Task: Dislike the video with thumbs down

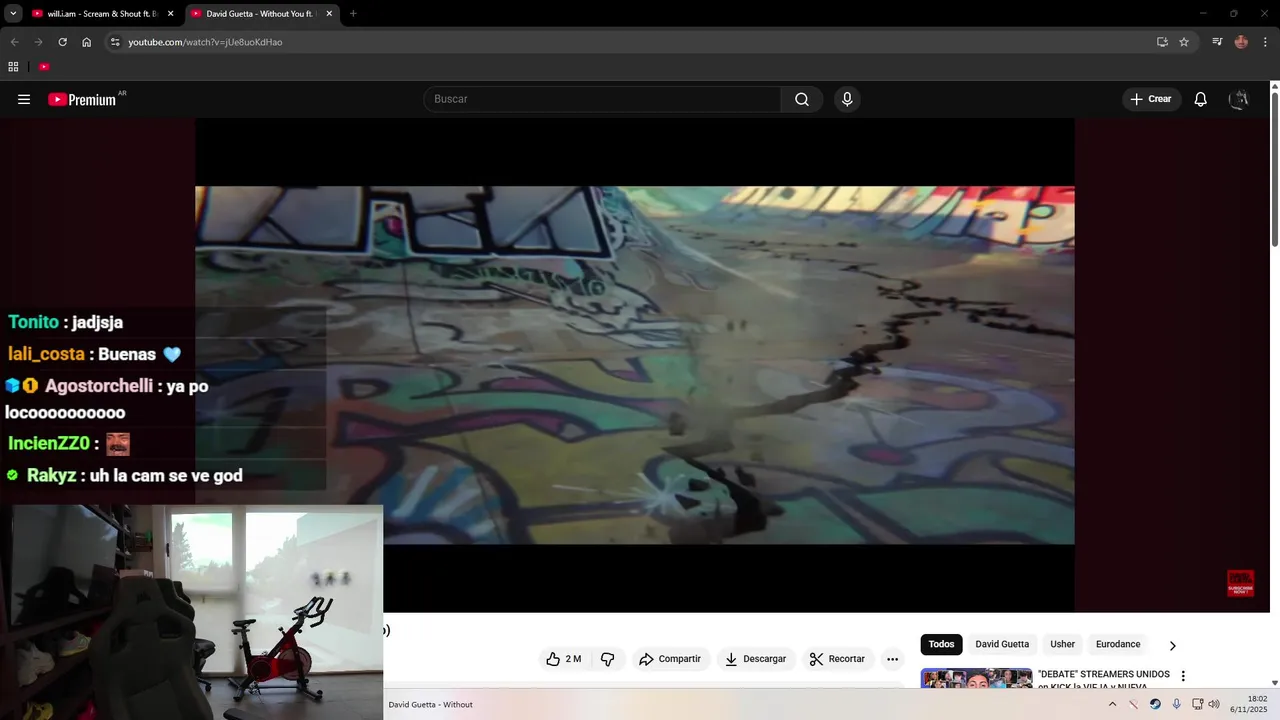Action: pyautogui.click(x=607, y=659)
